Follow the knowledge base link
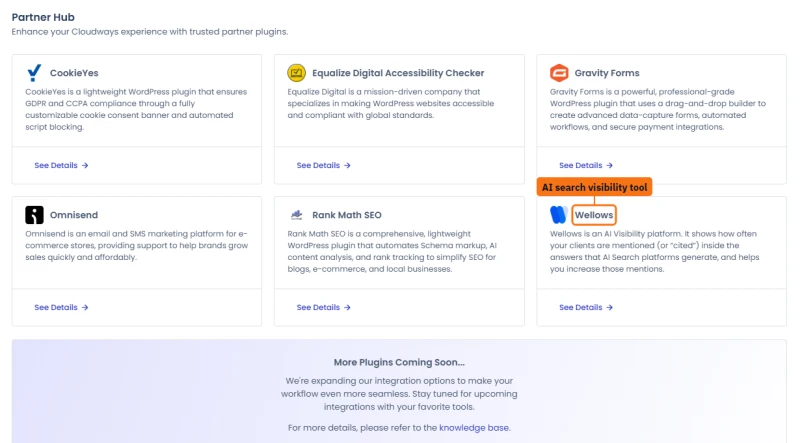This screenshot has width=800, height=443. point(473,428)
